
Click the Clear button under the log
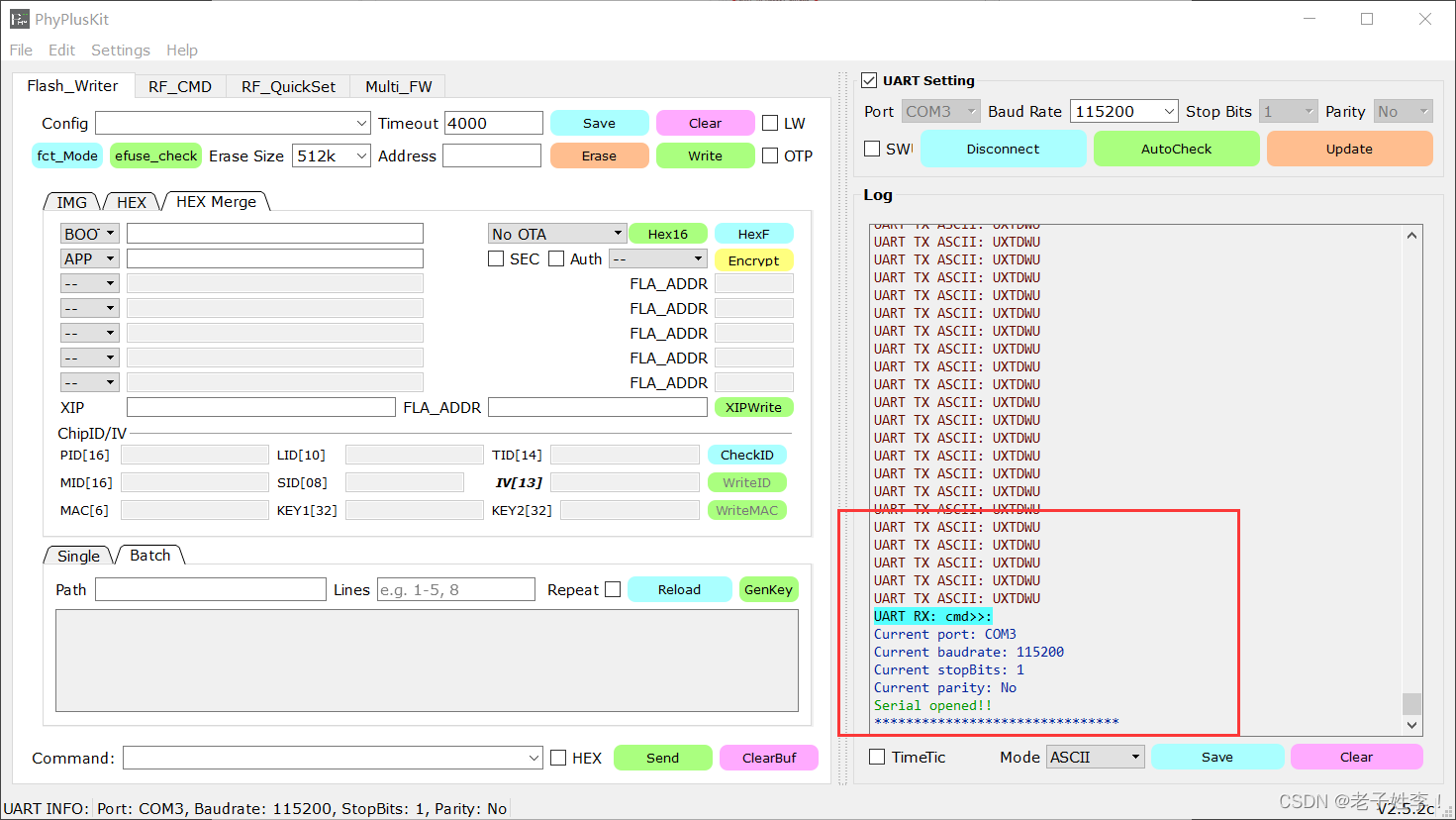click(1356, 757)
